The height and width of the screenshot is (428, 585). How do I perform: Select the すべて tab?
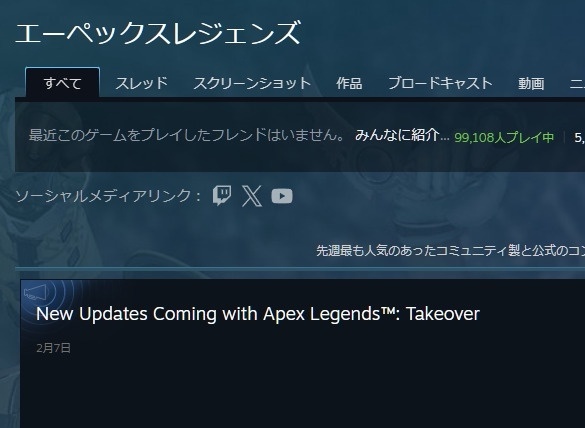[x=62, y=83]
